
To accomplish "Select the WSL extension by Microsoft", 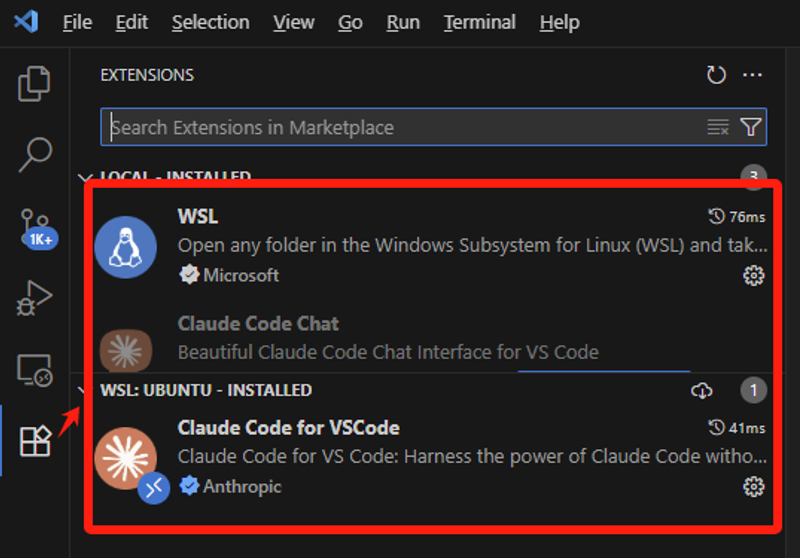I will 400,245.
